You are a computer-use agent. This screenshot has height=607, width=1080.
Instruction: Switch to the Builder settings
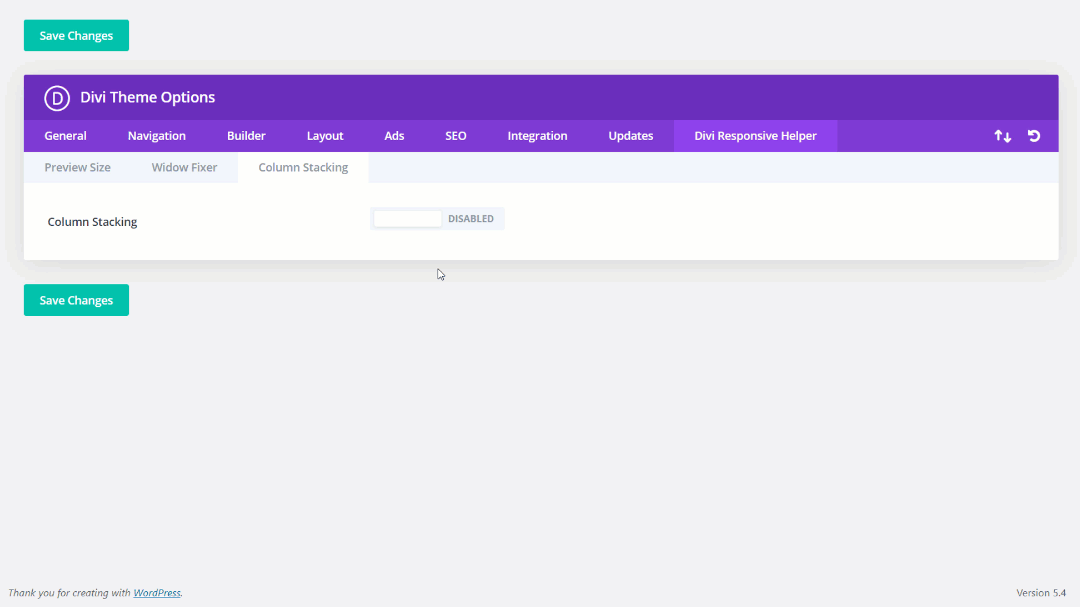[246, 135]
